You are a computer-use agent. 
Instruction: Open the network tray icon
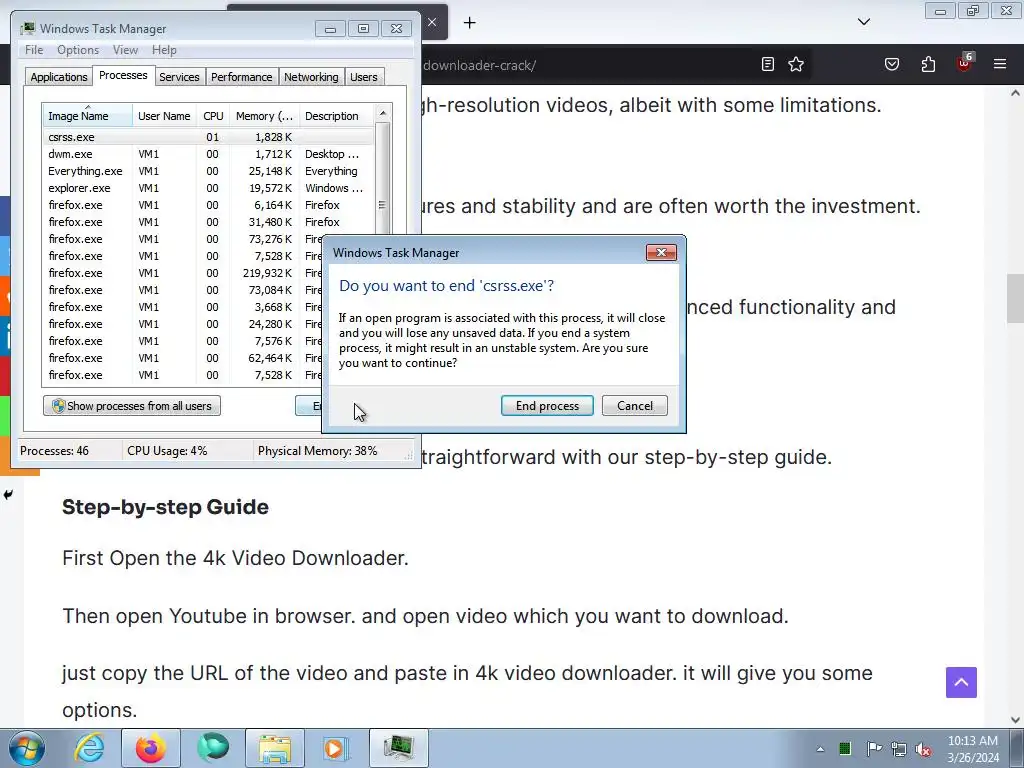[x=899, y=749]
